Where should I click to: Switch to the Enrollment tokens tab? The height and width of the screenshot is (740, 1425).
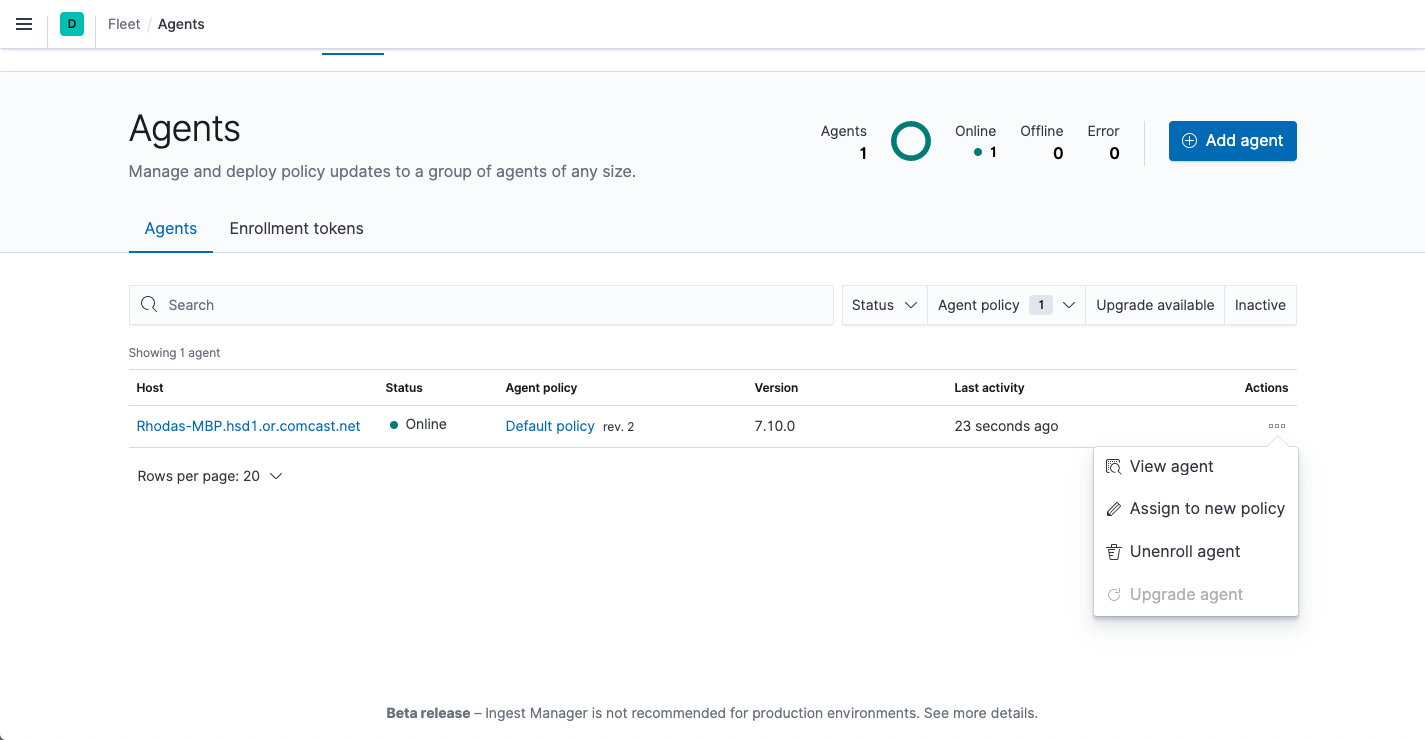point(296,228)
